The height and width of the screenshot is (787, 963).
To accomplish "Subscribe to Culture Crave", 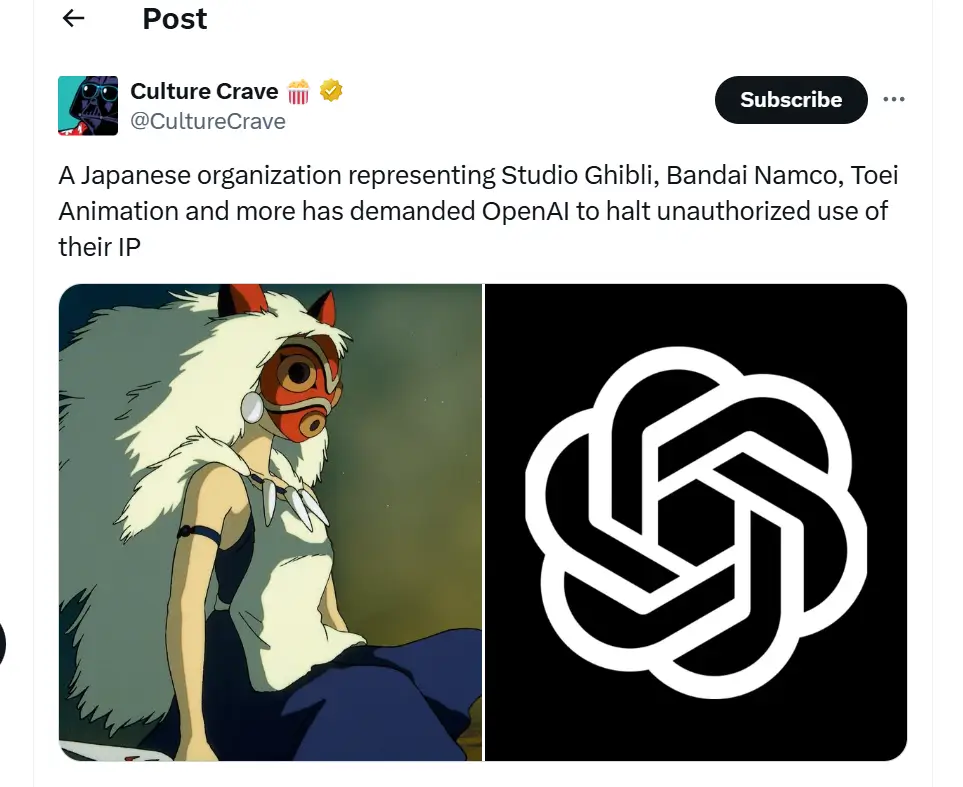I will pos(791,100).
